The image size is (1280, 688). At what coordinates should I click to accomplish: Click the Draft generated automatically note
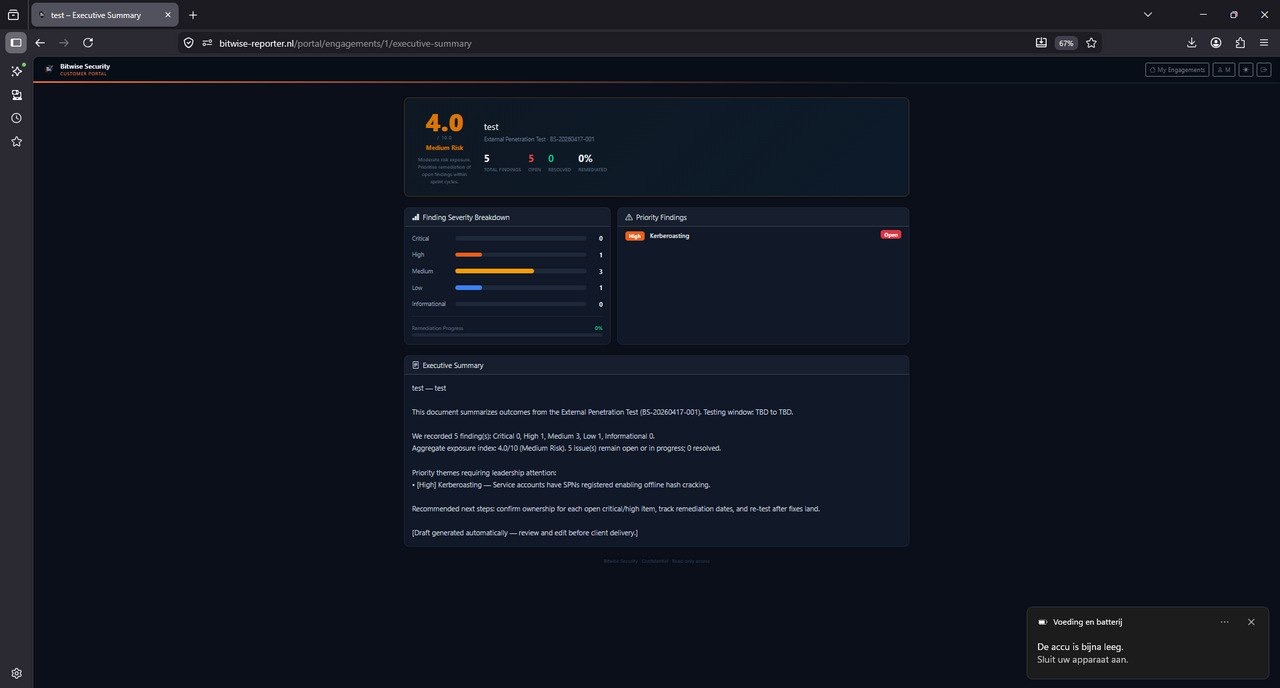(524, 533)
